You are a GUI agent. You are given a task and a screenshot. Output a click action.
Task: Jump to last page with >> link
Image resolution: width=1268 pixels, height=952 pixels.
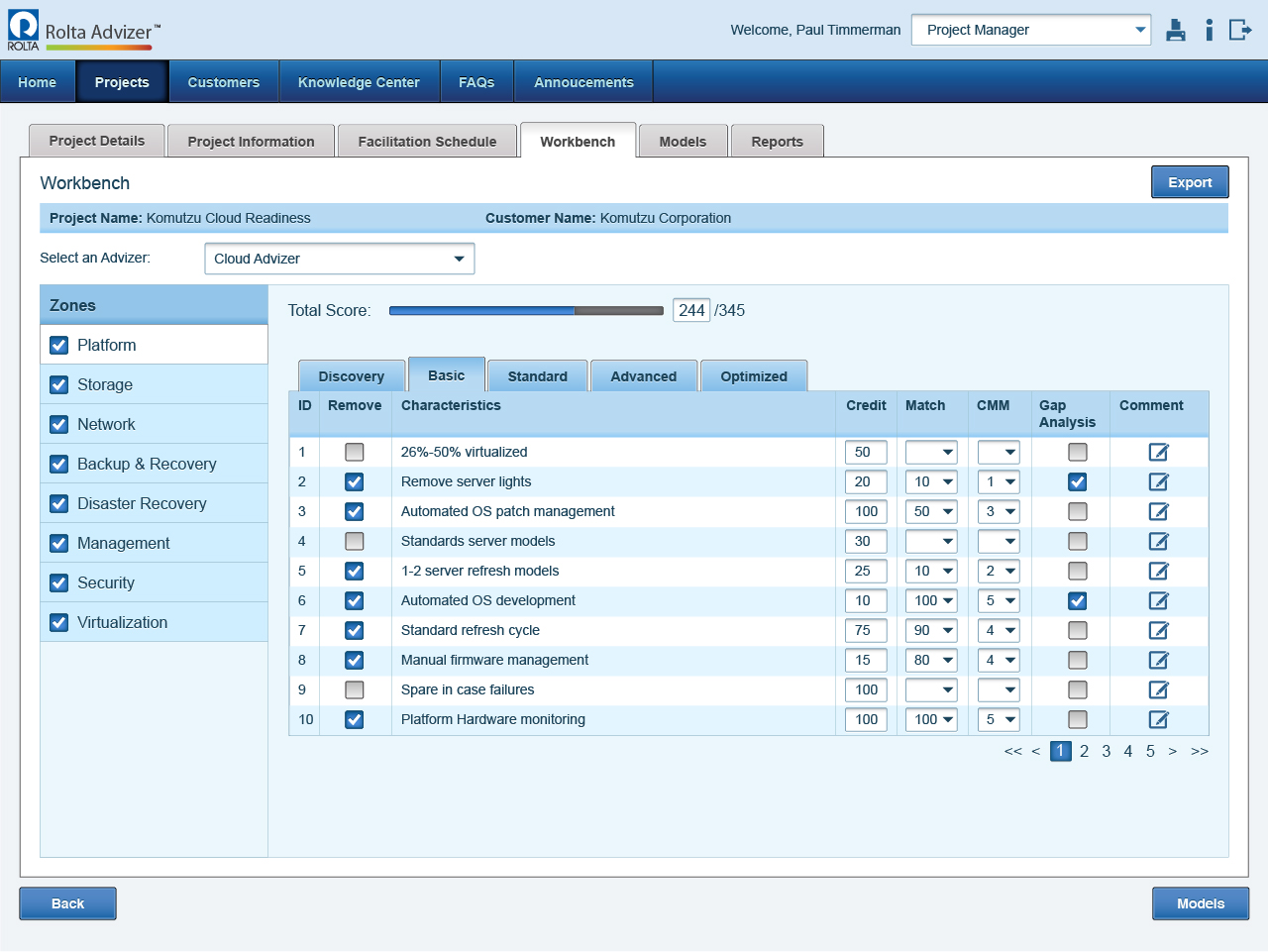[x=1200, y=751]
